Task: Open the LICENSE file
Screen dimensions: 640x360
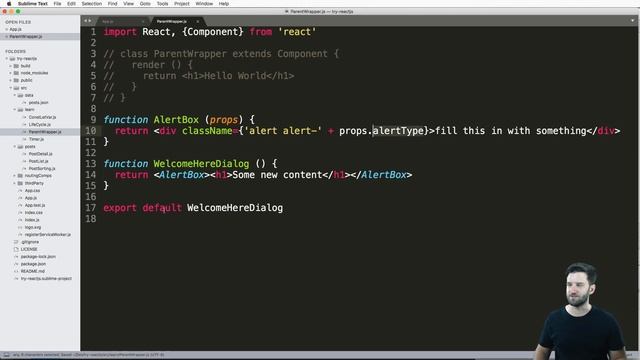Action: point(29,249)
